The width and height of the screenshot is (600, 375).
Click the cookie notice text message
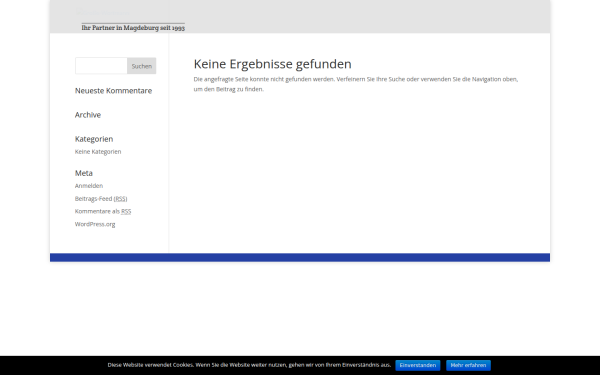pyautogui.click(x=249, y=365)
